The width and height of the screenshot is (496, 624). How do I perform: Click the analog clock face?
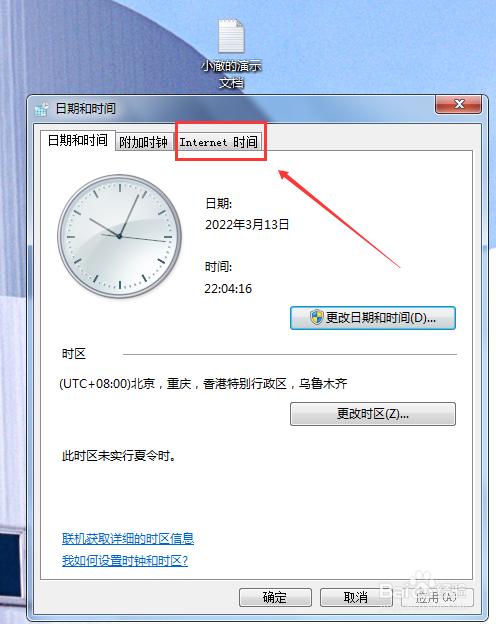point(119,236)
